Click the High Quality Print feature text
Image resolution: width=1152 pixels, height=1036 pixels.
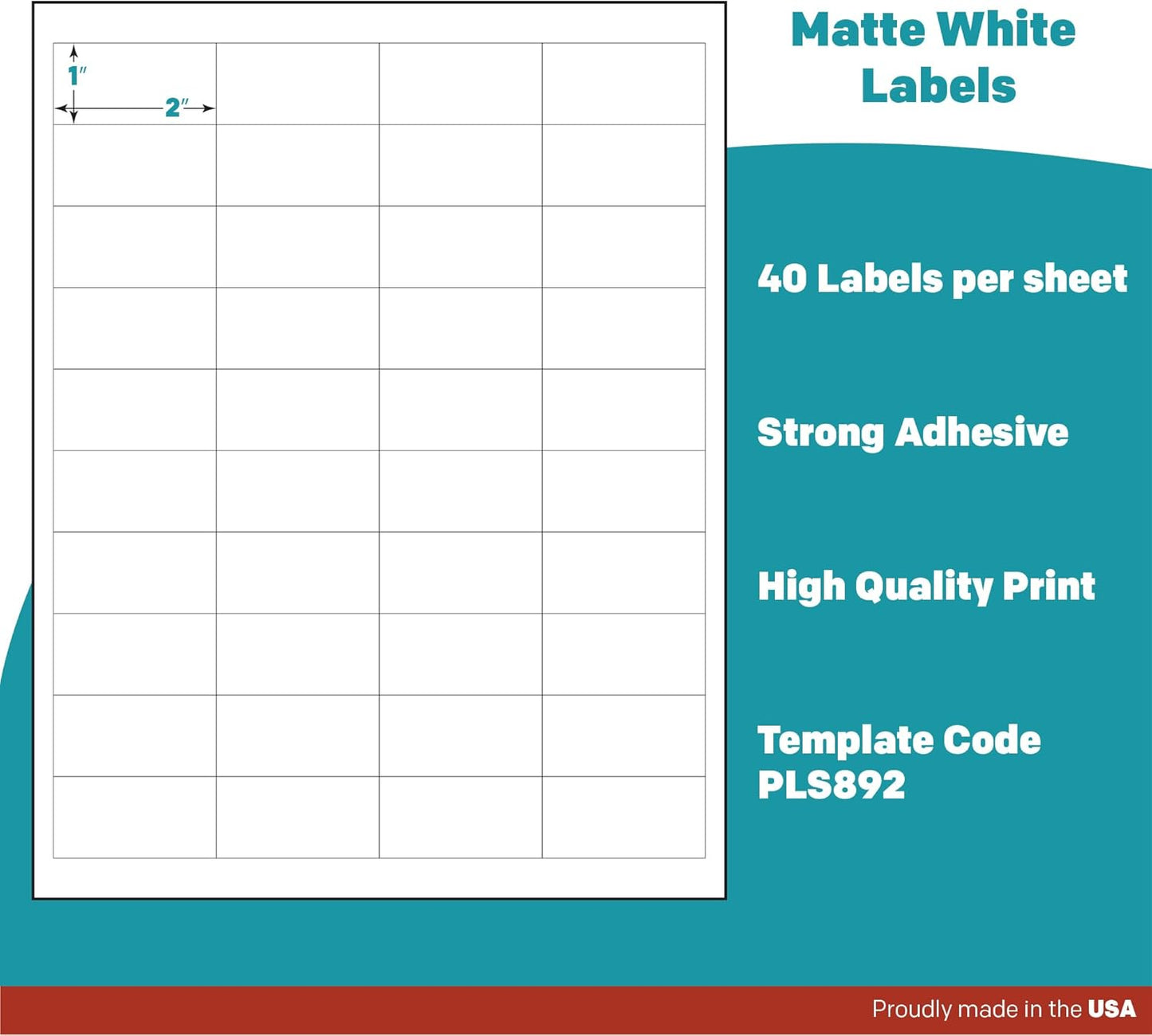pyautogui.click(x=927, y=587)
